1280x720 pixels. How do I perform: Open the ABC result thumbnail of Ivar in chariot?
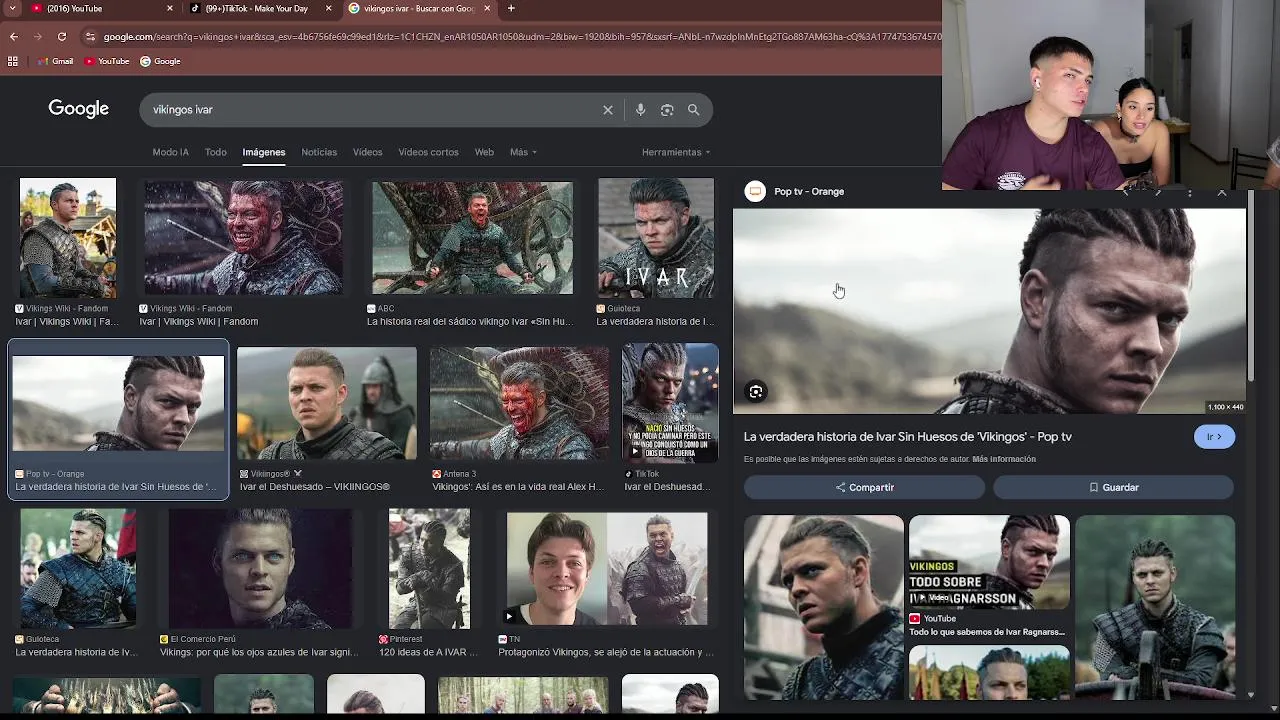pos(473,238)
